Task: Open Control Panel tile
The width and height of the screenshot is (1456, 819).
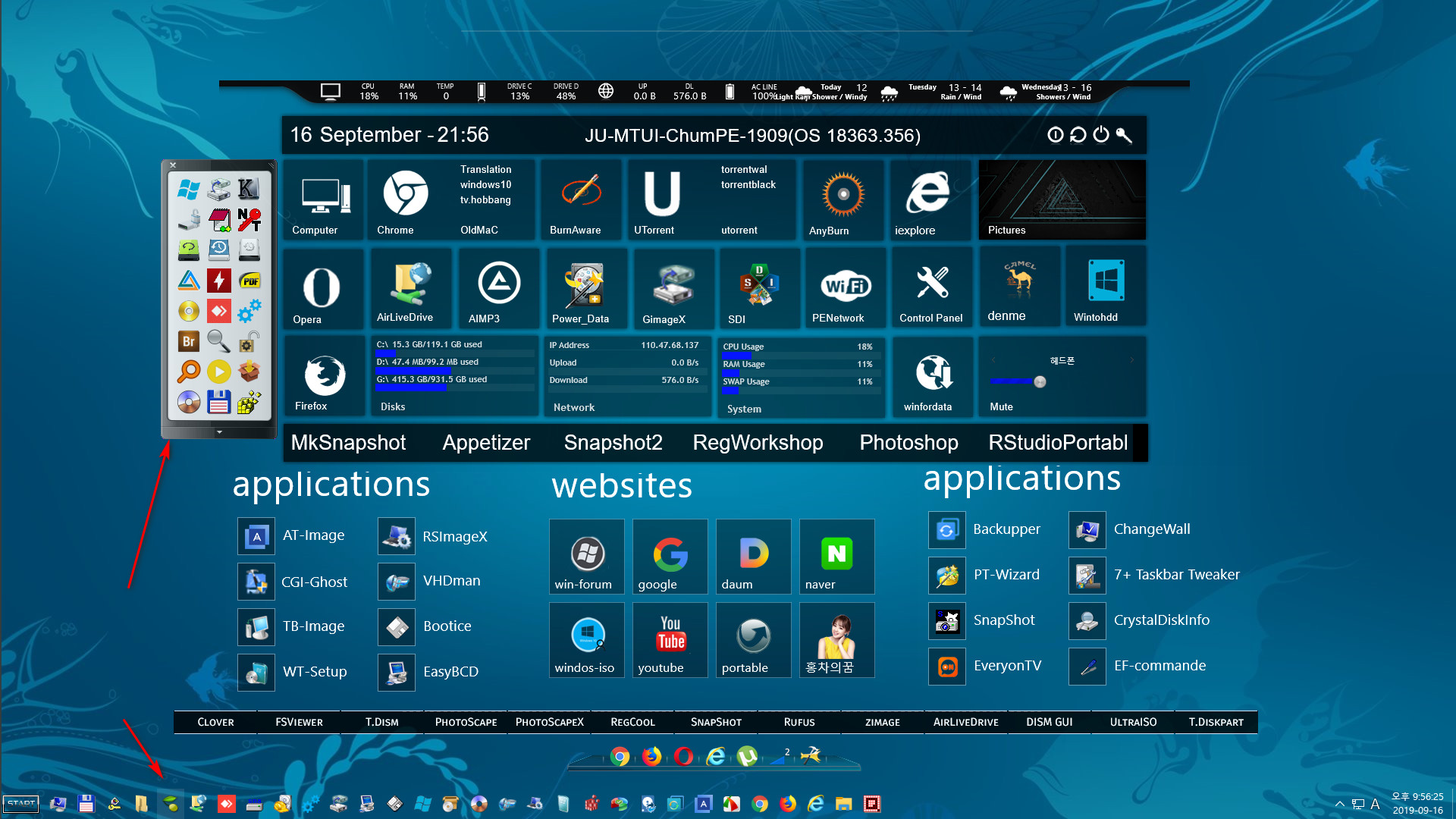Action: coord(932,289)
